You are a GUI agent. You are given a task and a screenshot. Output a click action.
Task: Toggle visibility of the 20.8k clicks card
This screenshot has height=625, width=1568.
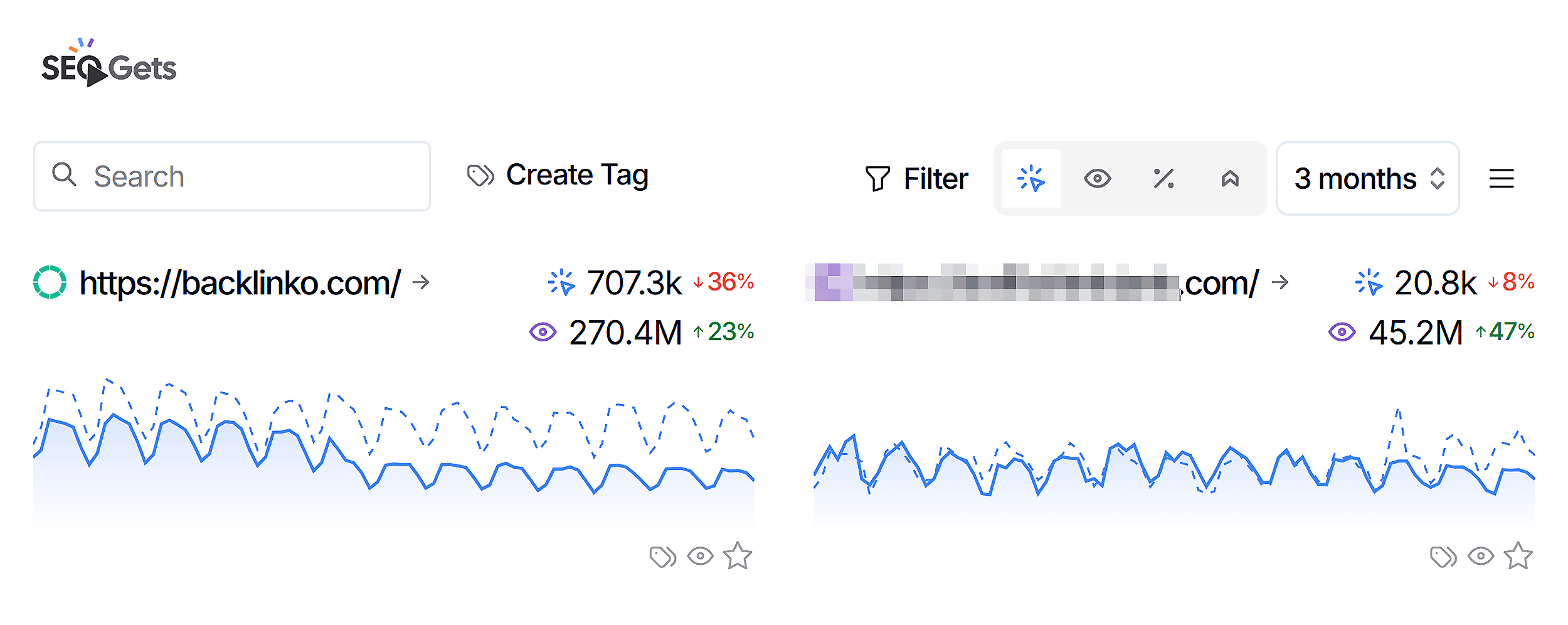(x=1481, y=557)
